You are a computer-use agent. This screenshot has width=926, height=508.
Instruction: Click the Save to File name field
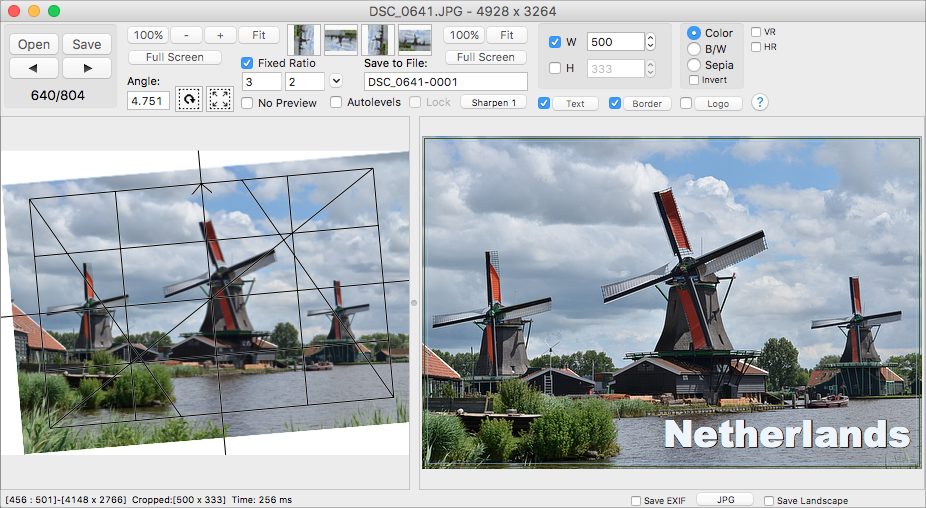pyautogui.click(x=446, y=82)
